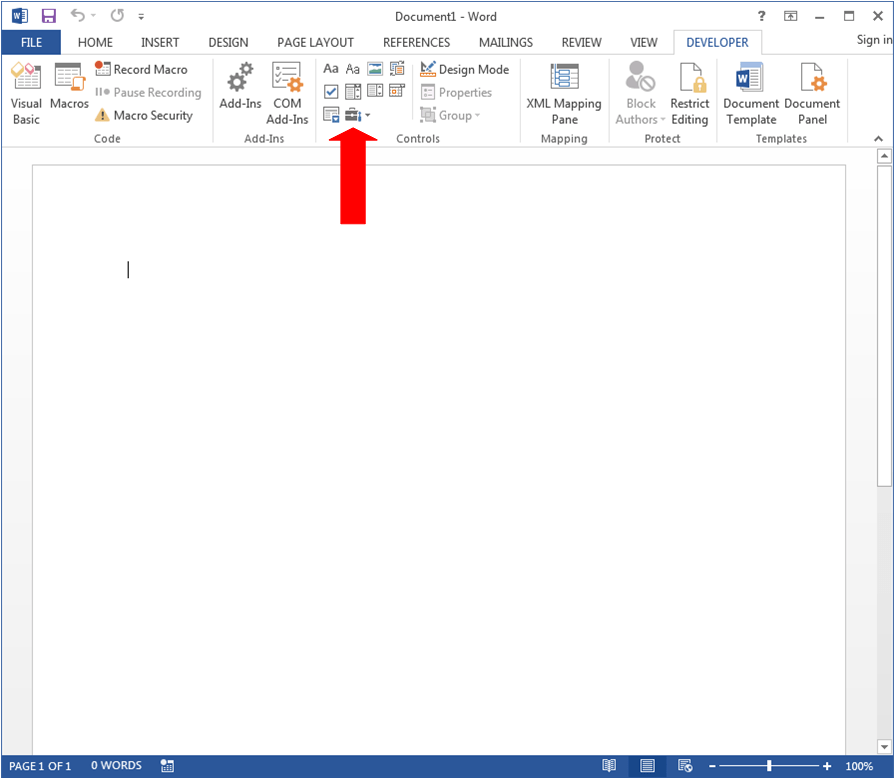Insert Date Picker content control

(397, 91)
